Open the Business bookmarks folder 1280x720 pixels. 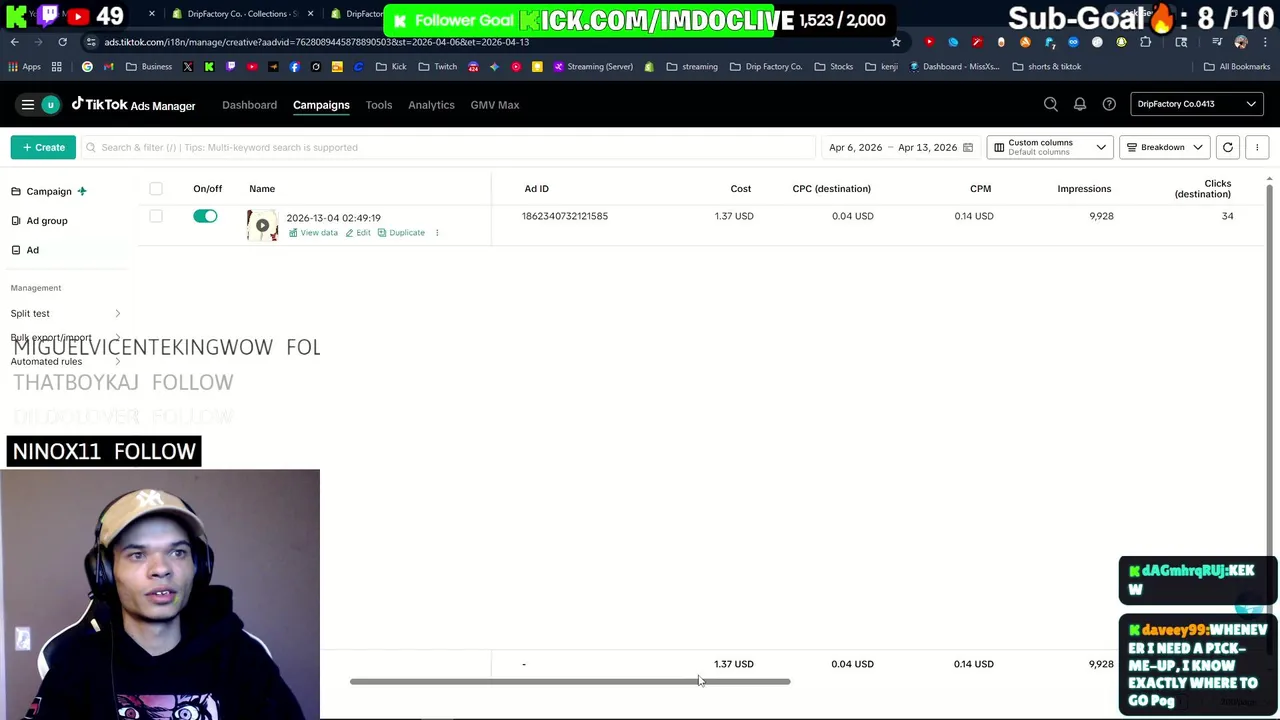coord(148,67)
